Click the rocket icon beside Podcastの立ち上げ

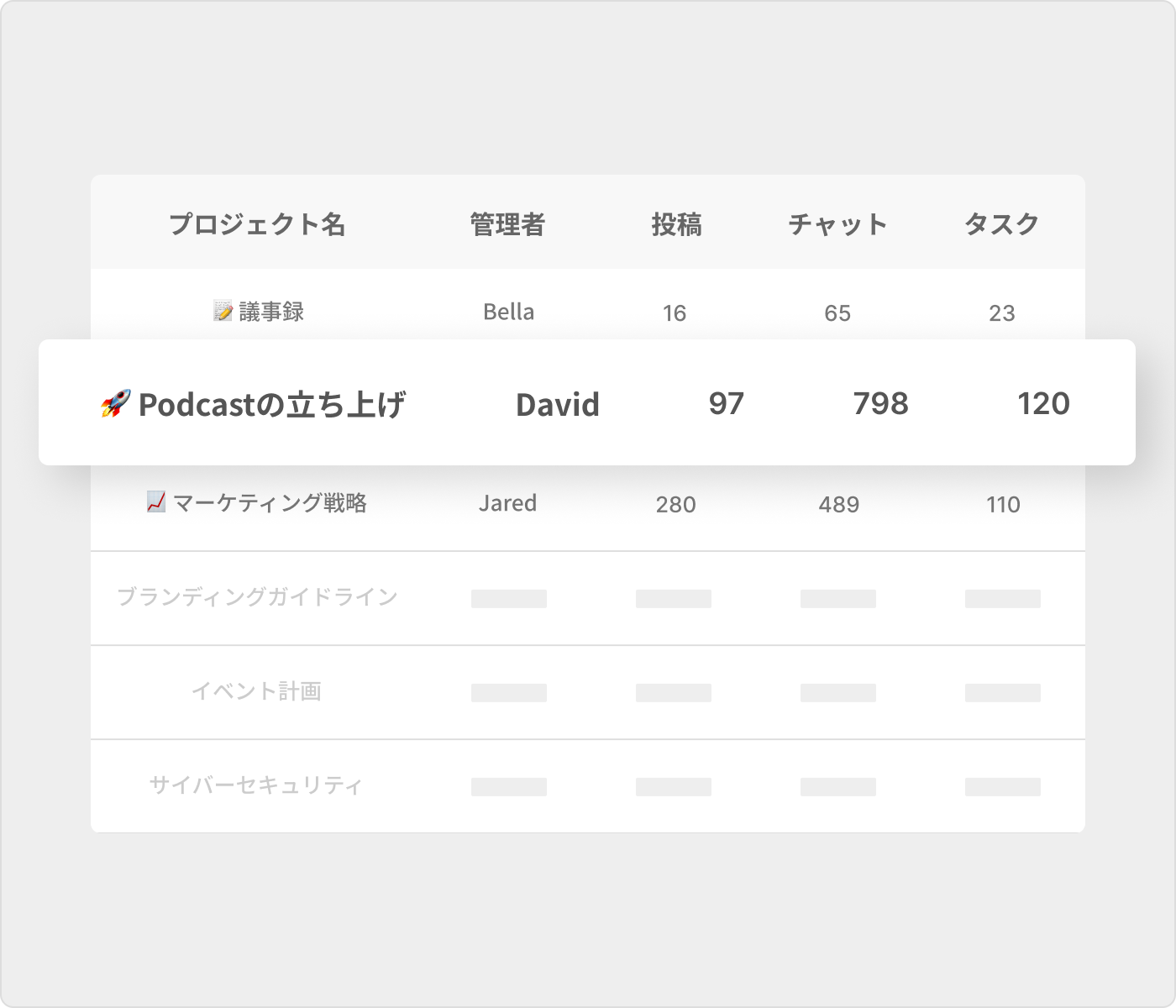(x=115, y=404)
